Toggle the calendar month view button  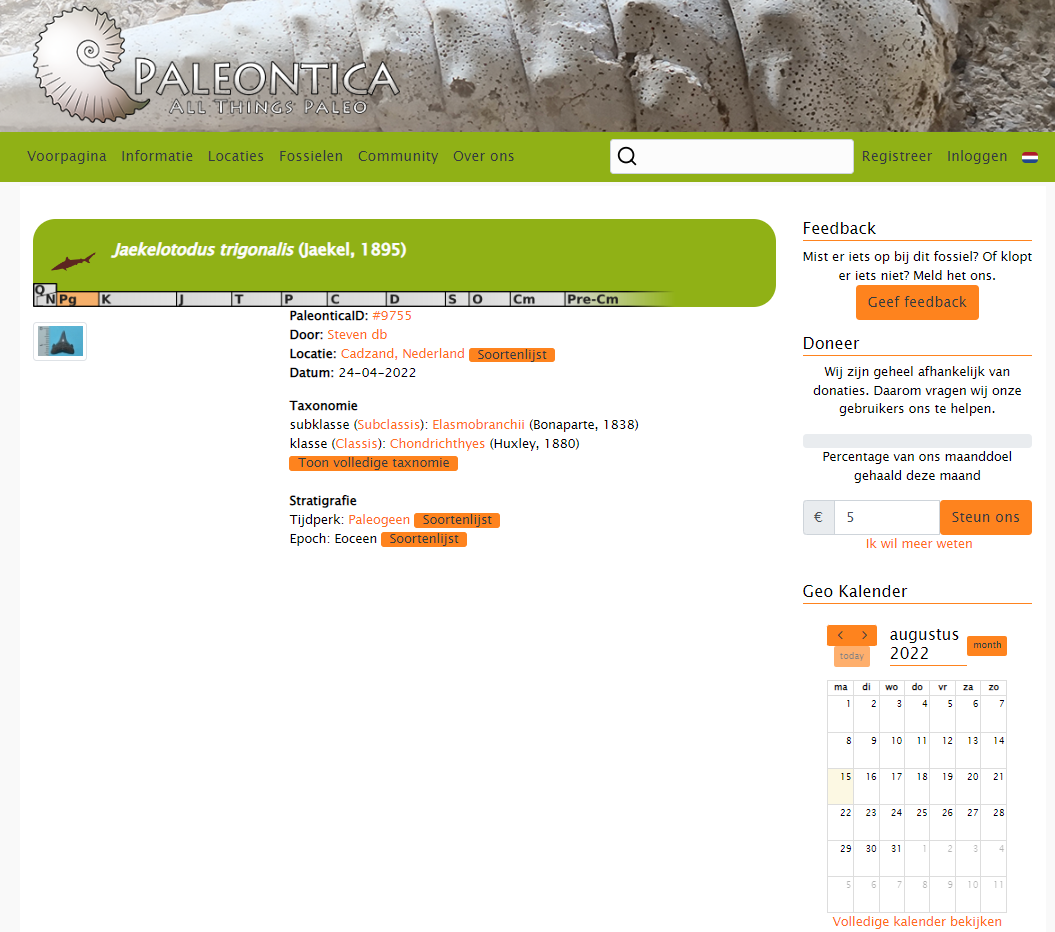point(986,645)
